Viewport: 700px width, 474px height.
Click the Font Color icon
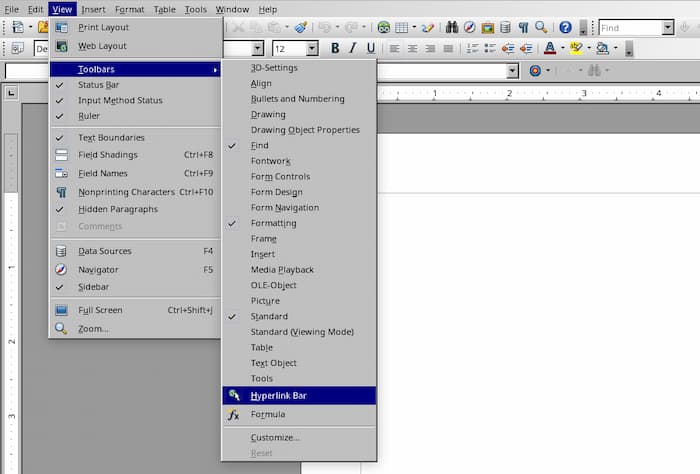tap(550, 48)
